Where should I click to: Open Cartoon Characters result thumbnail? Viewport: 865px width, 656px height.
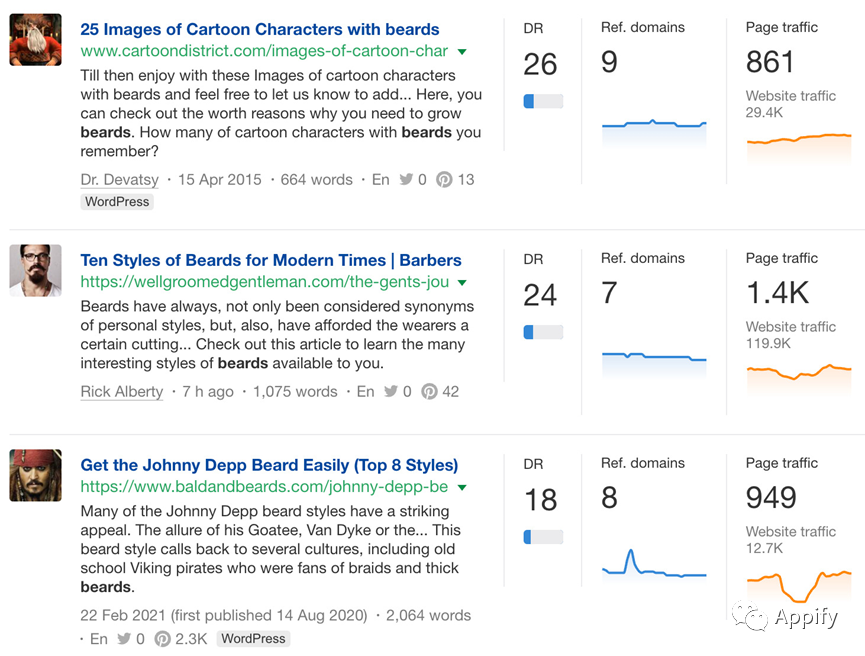tap(35, 40)
